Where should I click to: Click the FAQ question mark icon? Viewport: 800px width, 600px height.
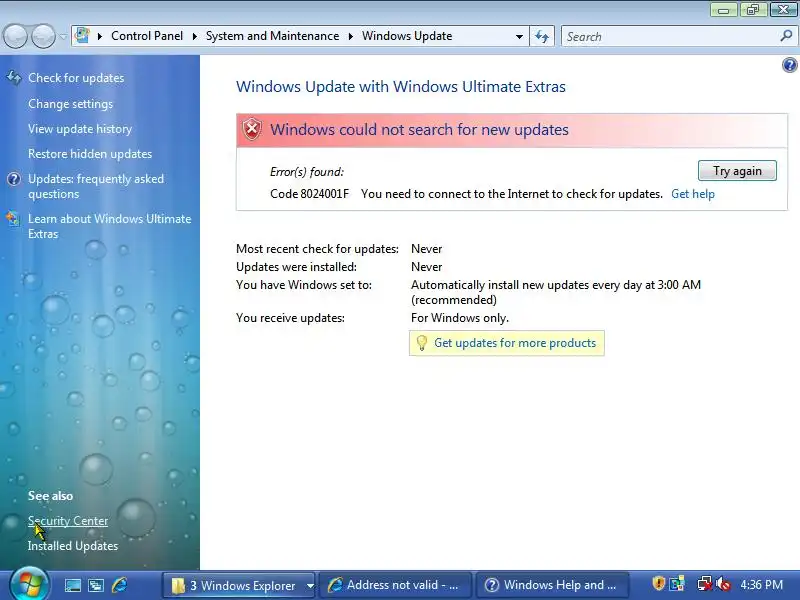click(x=14, y=179)
